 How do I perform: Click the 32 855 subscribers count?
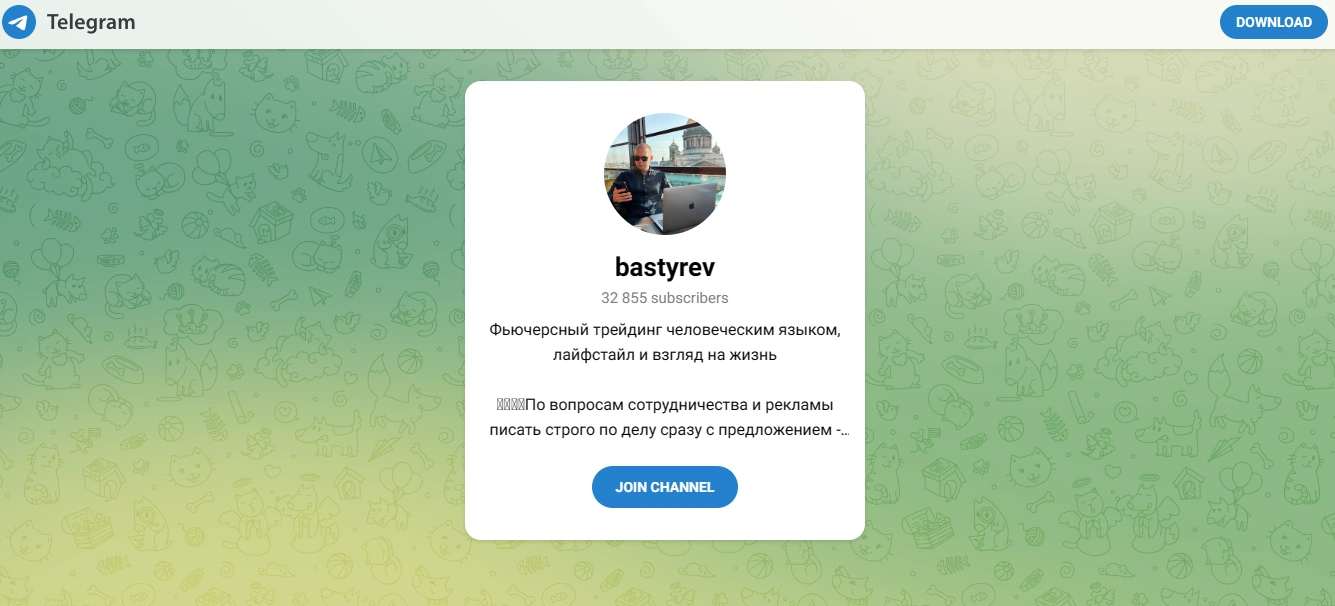665,298
